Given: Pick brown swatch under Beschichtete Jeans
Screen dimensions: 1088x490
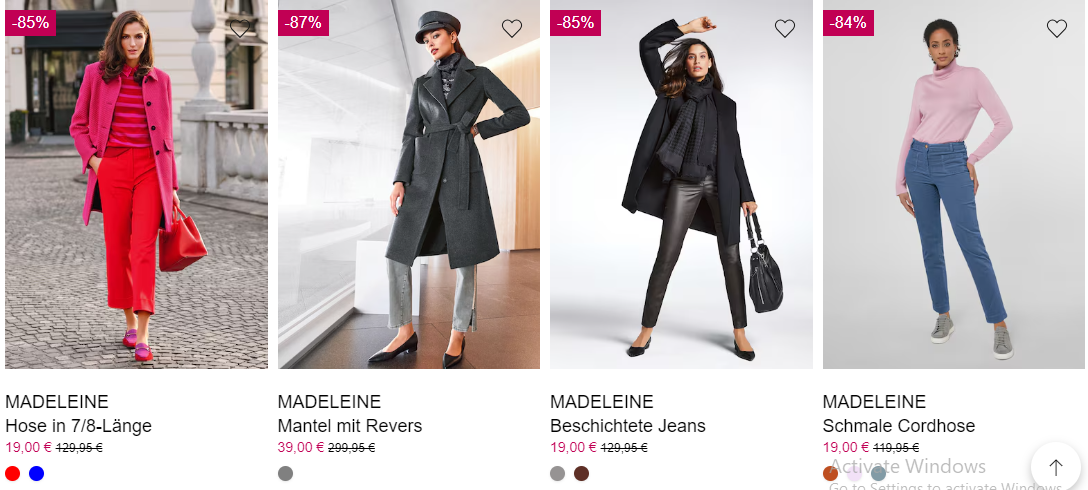Looking at the screenshot, I should coord(581,473).
